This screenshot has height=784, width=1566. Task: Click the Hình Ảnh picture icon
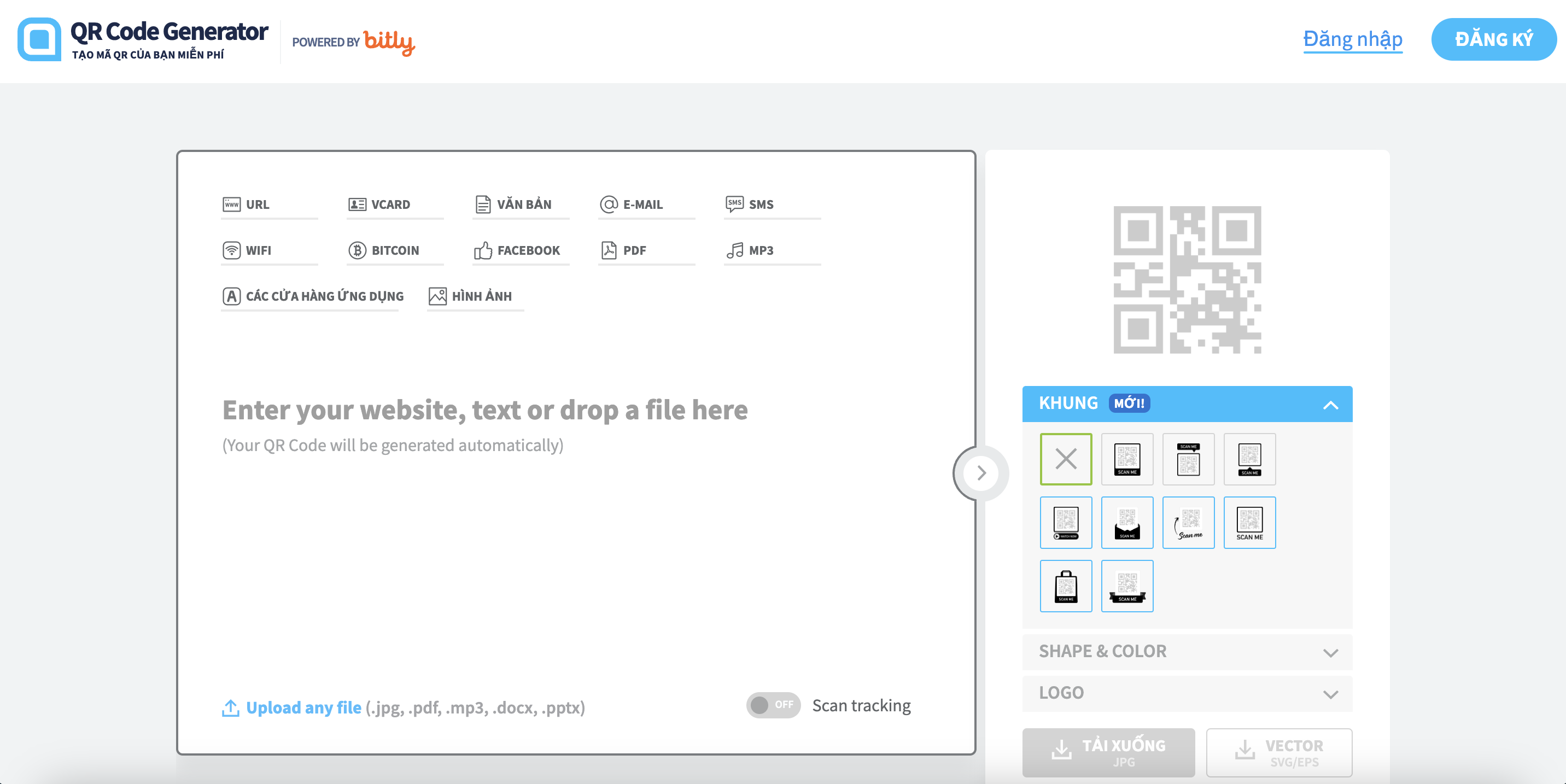tap(437, 296)
